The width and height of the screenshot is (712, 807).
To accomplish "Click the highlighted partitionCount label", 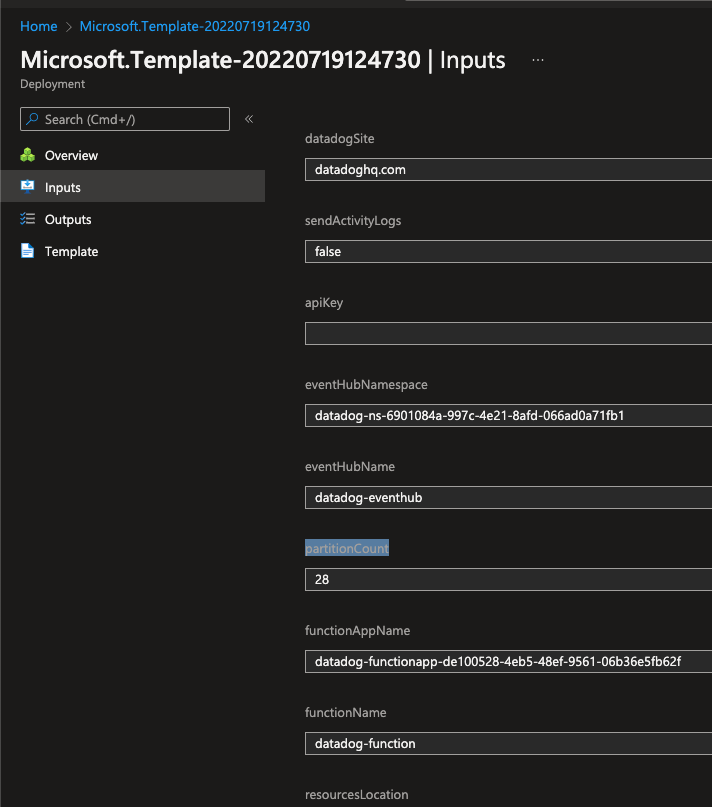I will 347,548.
